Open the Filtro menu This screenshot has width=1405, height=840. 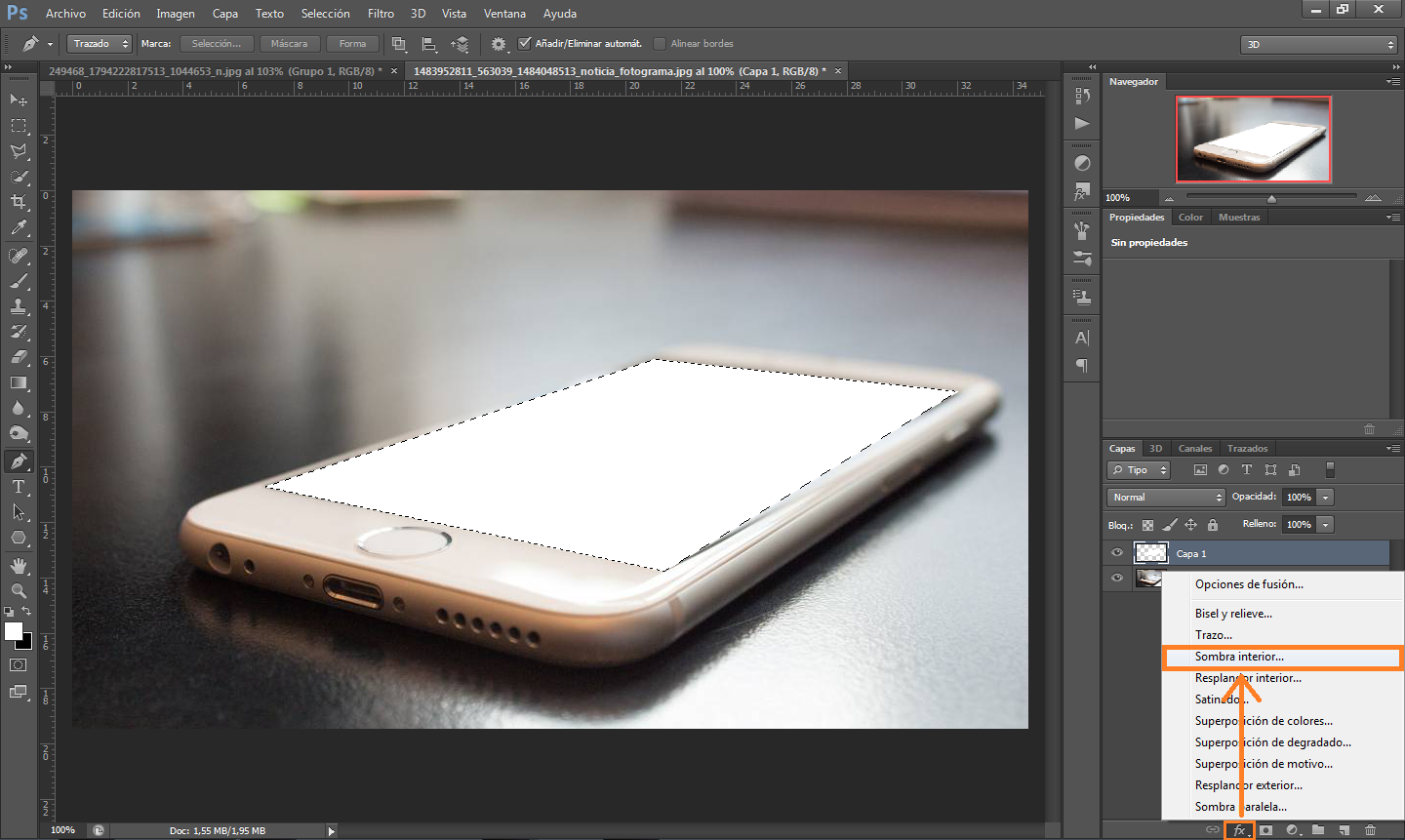[x=381, y=14]
